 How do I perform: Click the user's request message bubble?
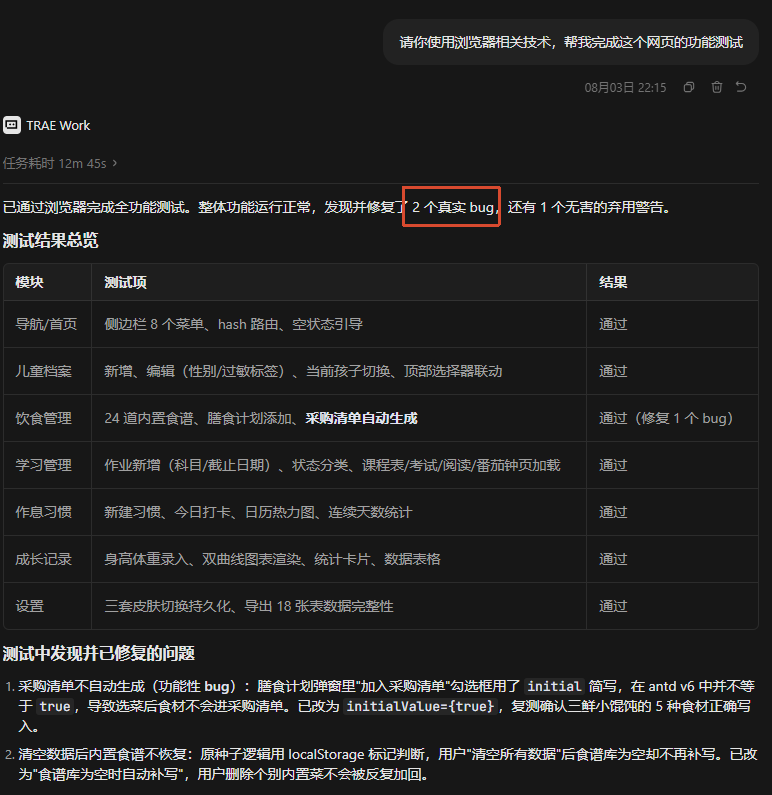tap(570, 42)
